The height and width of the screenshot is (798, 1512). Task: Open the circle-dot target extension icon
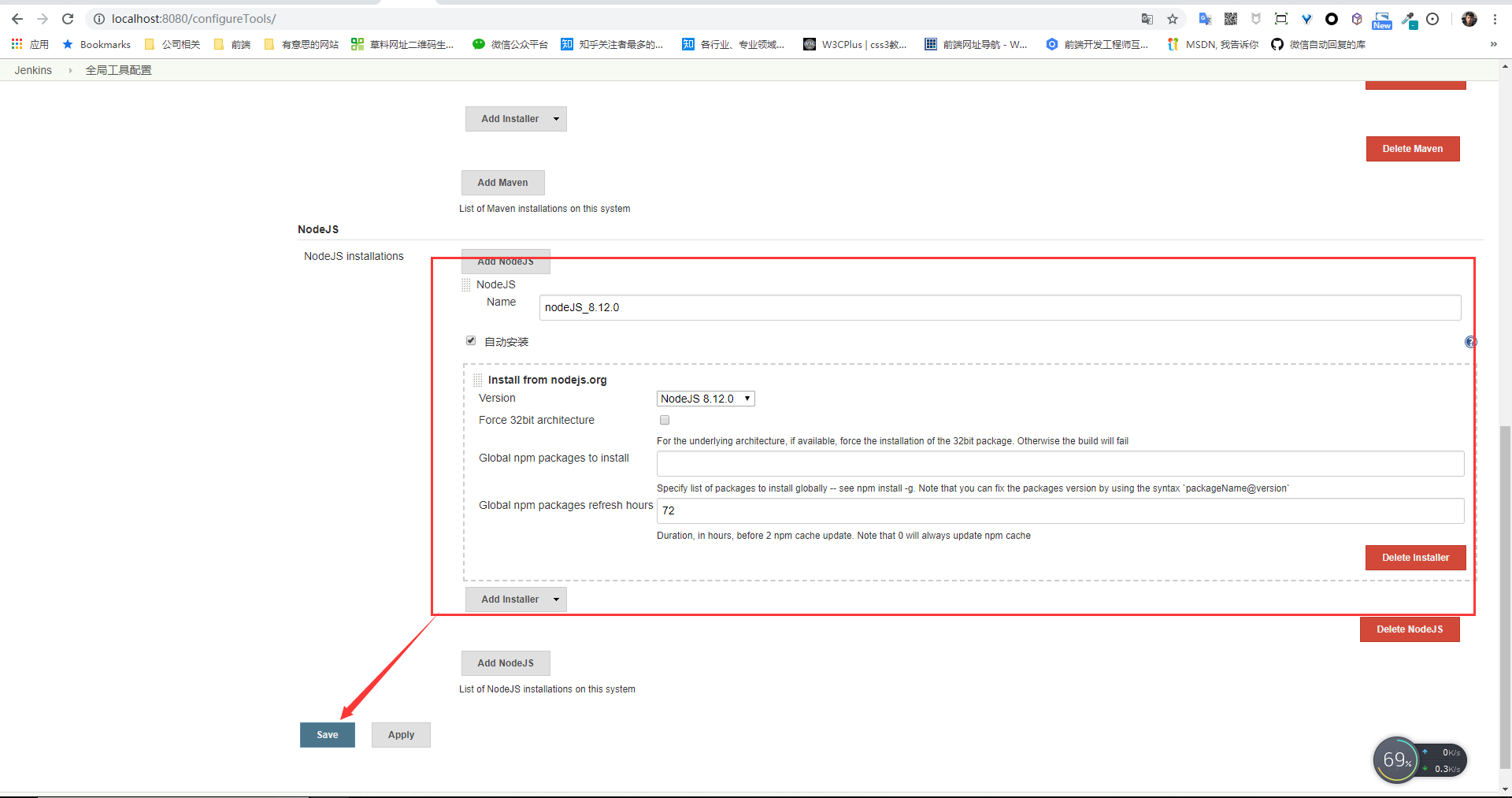click(1432, 19)
